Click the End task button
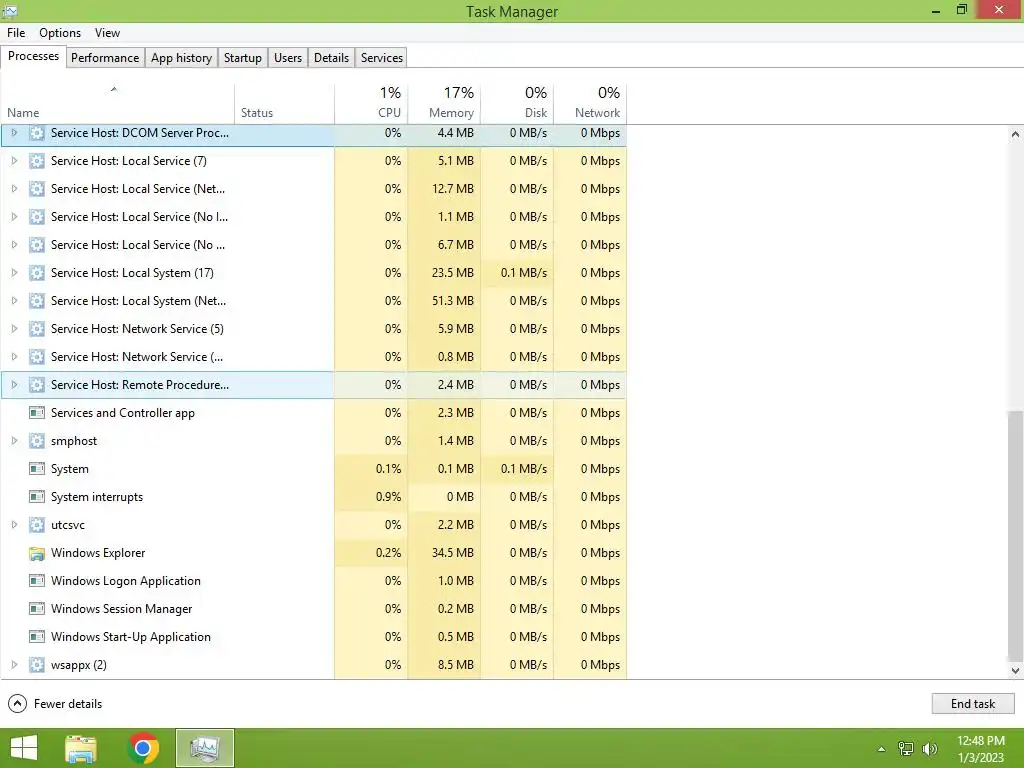 click(x=973, y=704)
